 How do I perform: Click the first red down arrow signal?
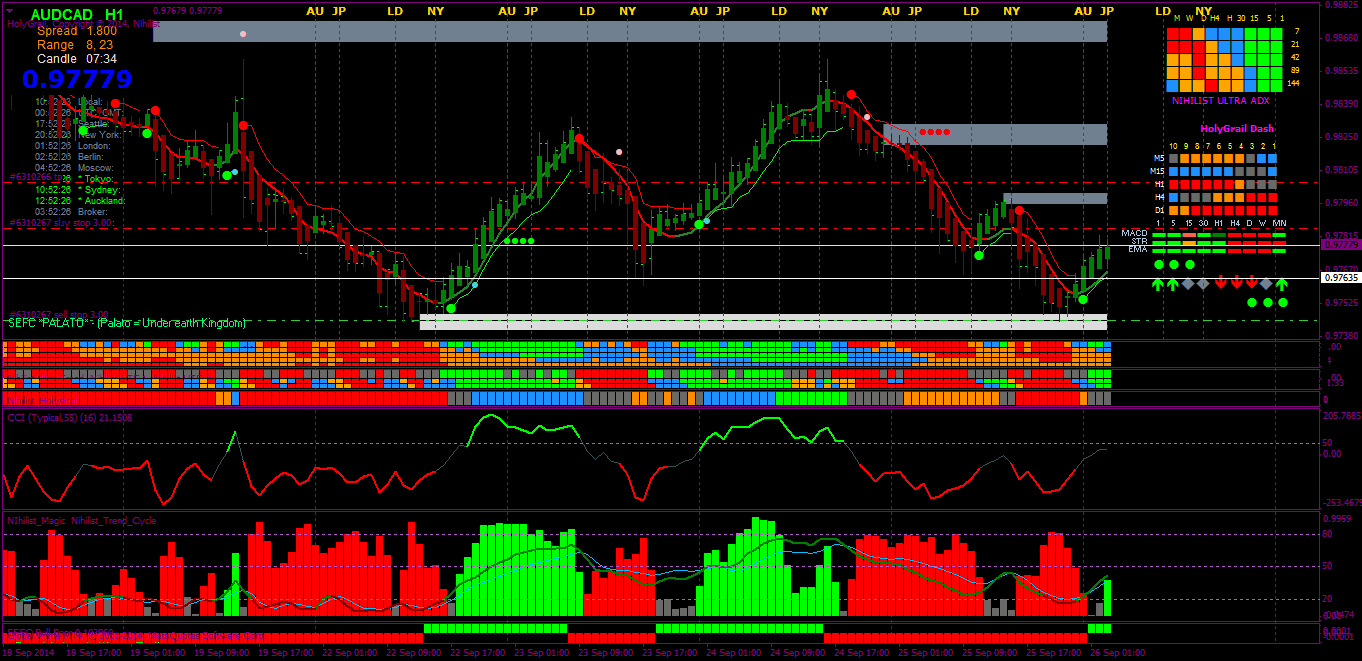(x=1221, y=284)
